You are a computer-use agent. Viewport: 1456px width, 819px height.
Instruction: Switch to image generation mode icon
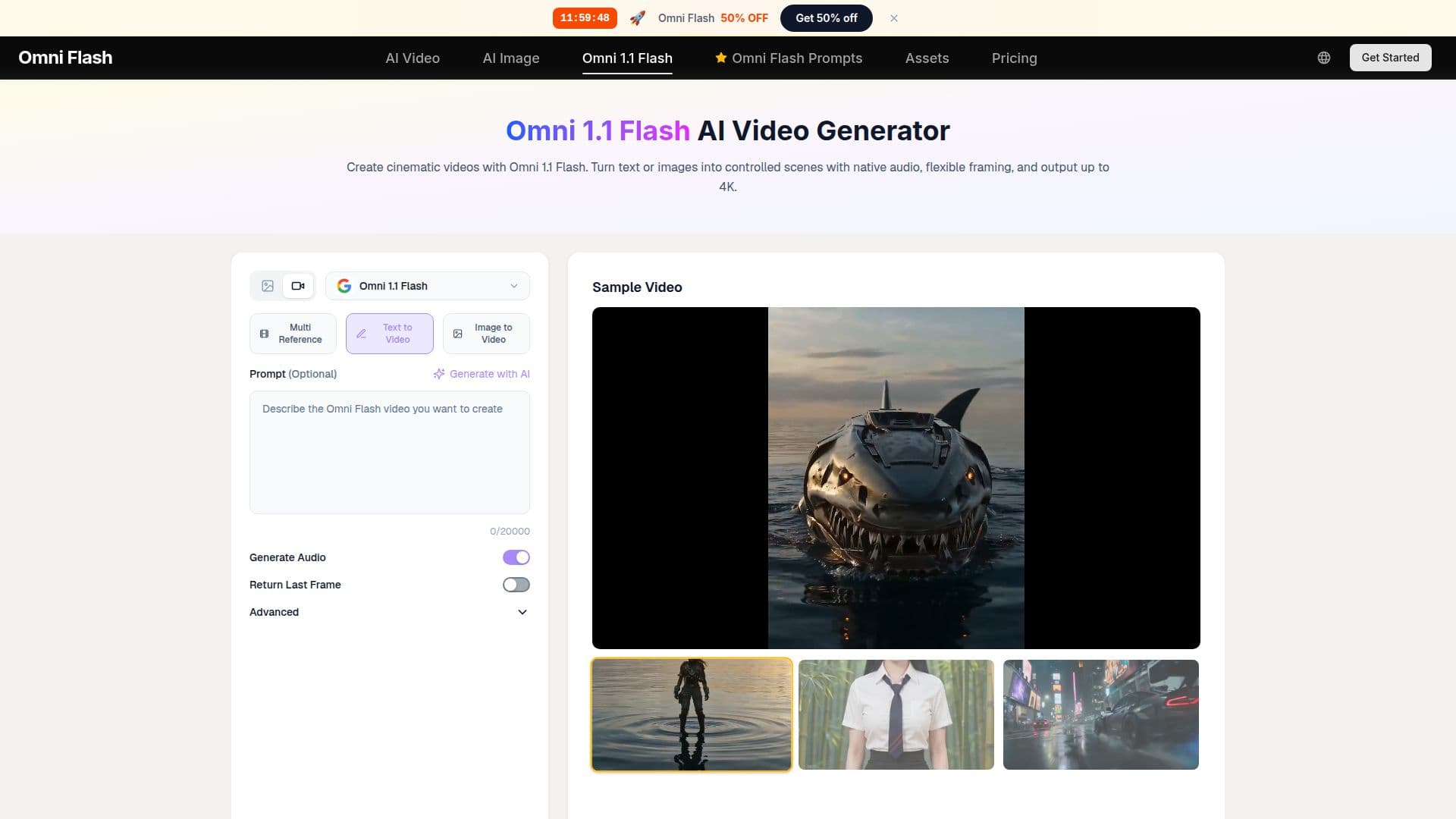tap(268, 286)
